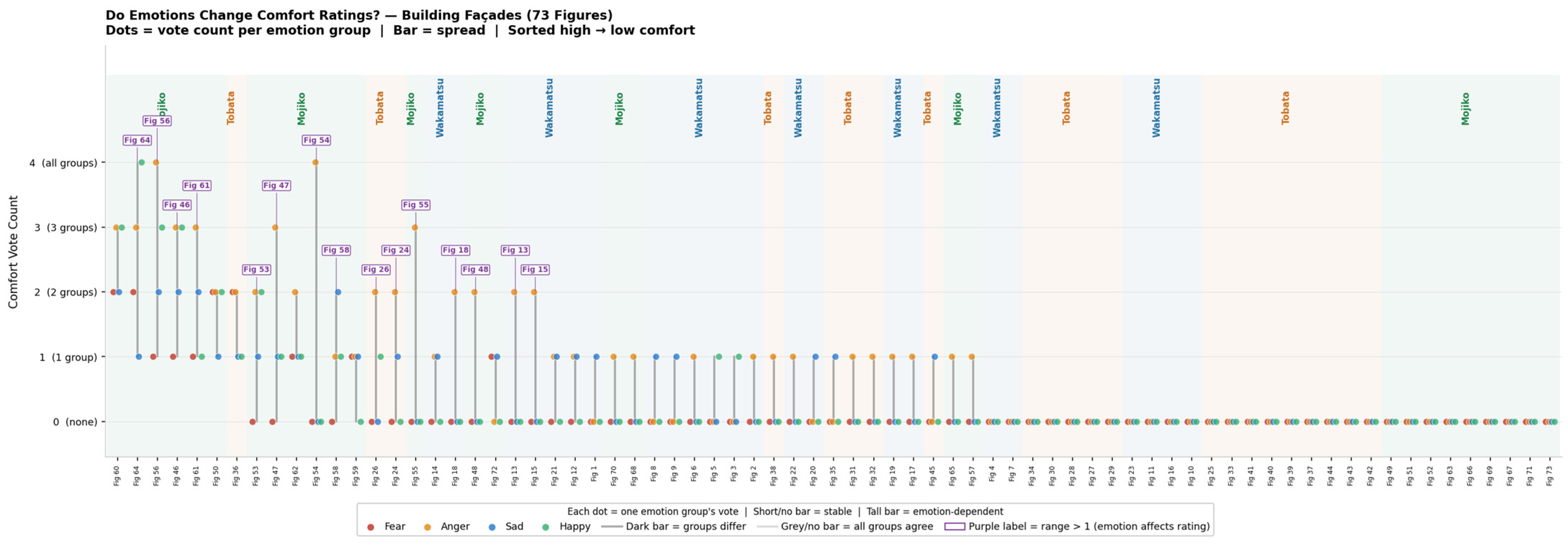Screen dimensions: 1568x546
Task: Click the Fig 13 purple label
Action: click(x=515, y=249)
